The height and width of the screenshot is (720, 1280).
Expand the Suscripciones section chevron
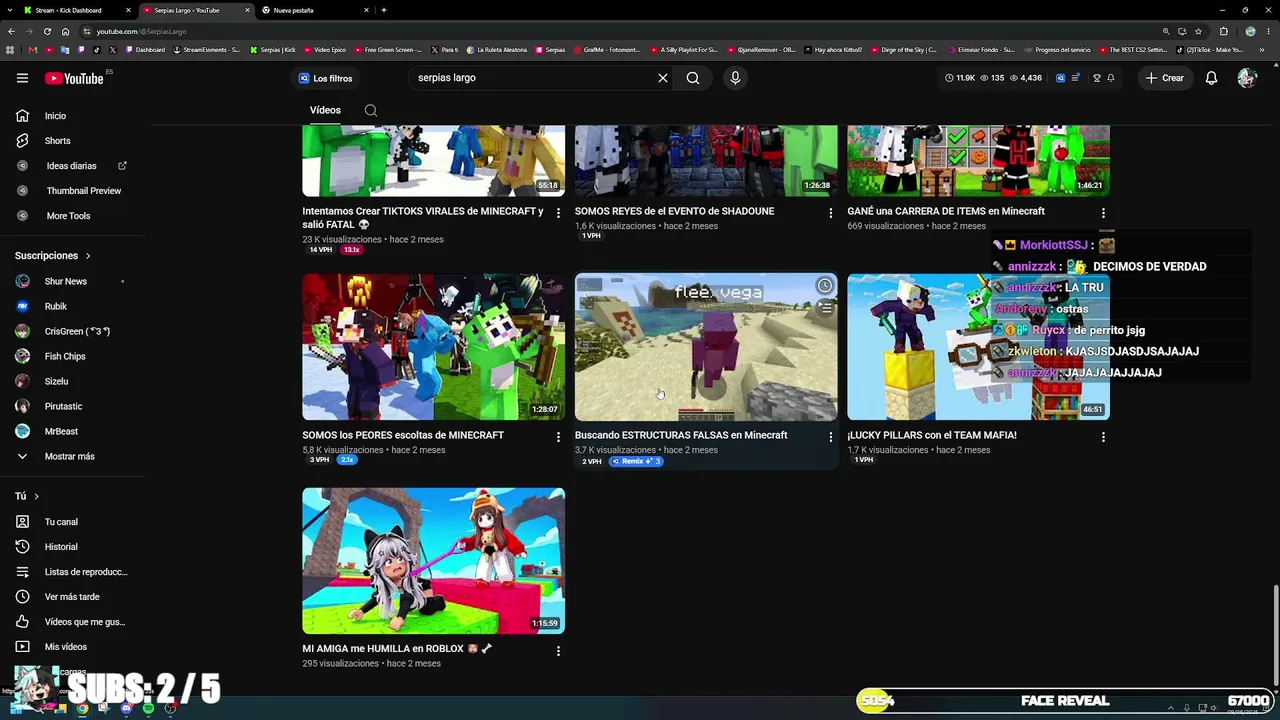[x=88, y=256]
